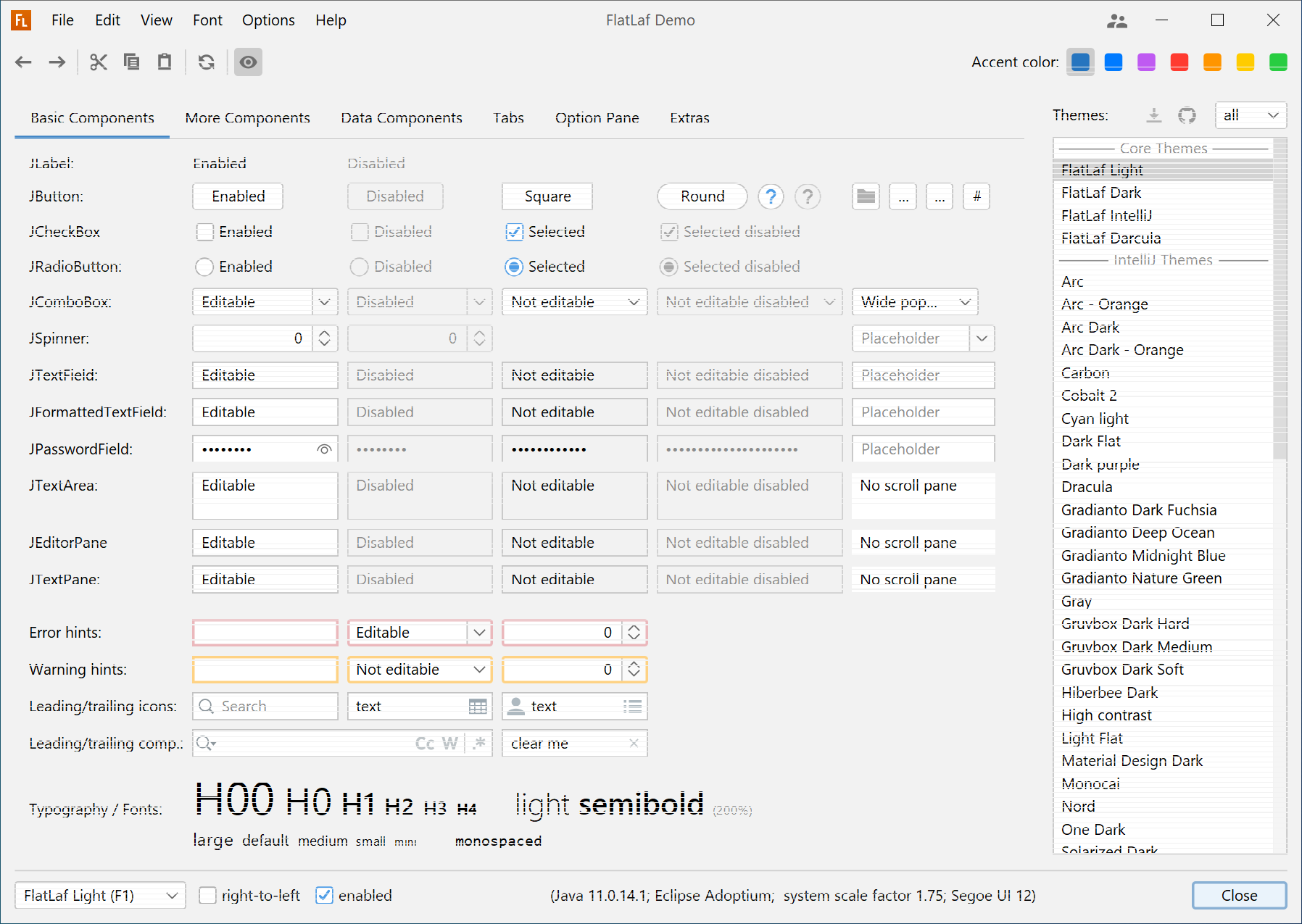Open the Font menu
Screen dimensions: 1302x924
pyautogui.click(x=207, y=20)
